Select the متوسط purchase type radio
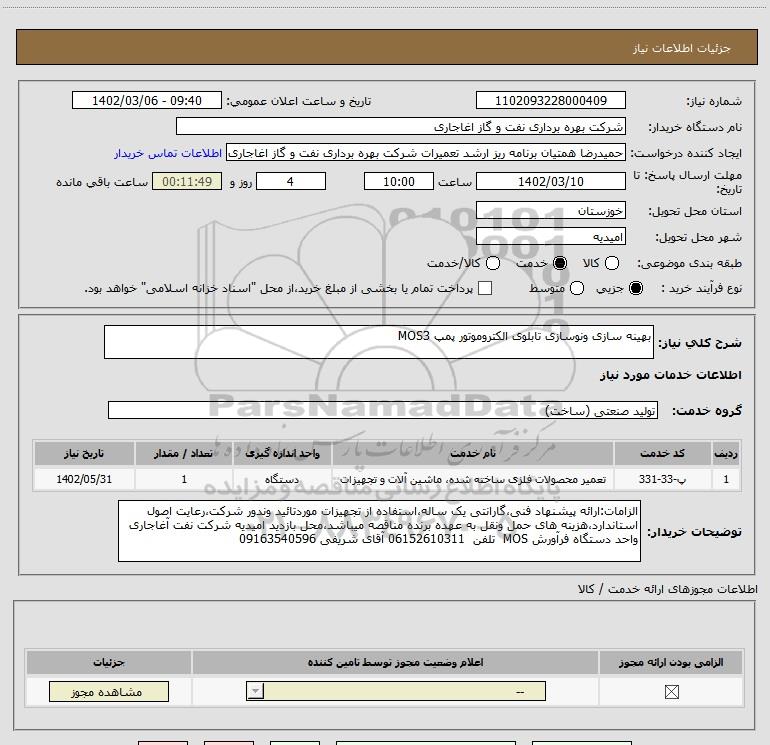 point(577,288)
